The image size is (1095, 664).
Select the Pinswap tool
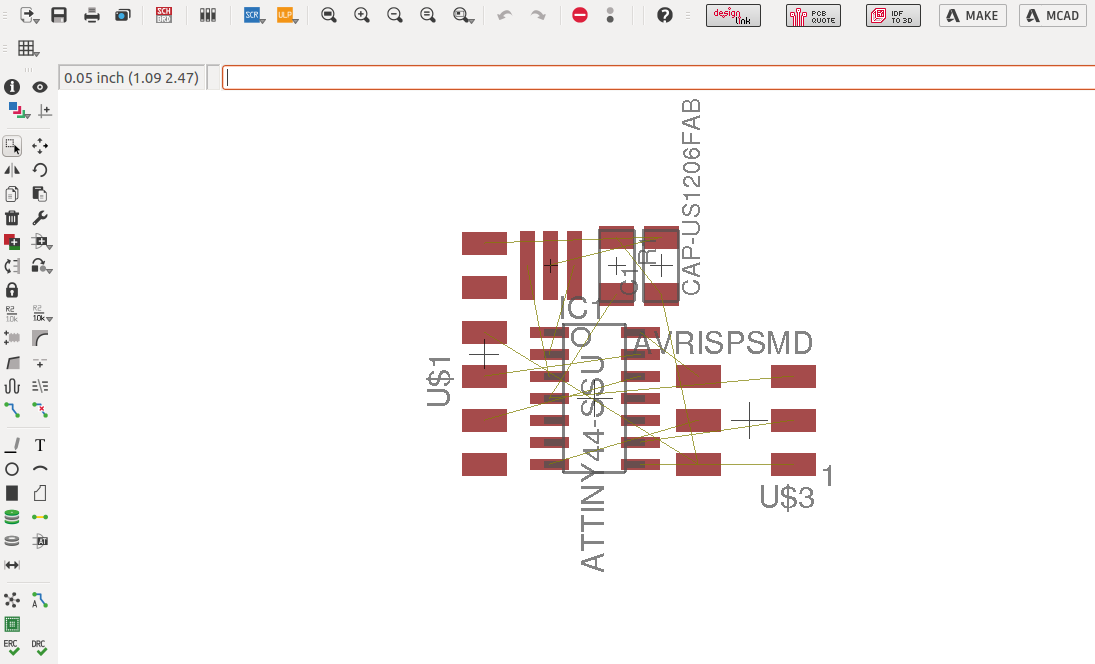(12, 266)
